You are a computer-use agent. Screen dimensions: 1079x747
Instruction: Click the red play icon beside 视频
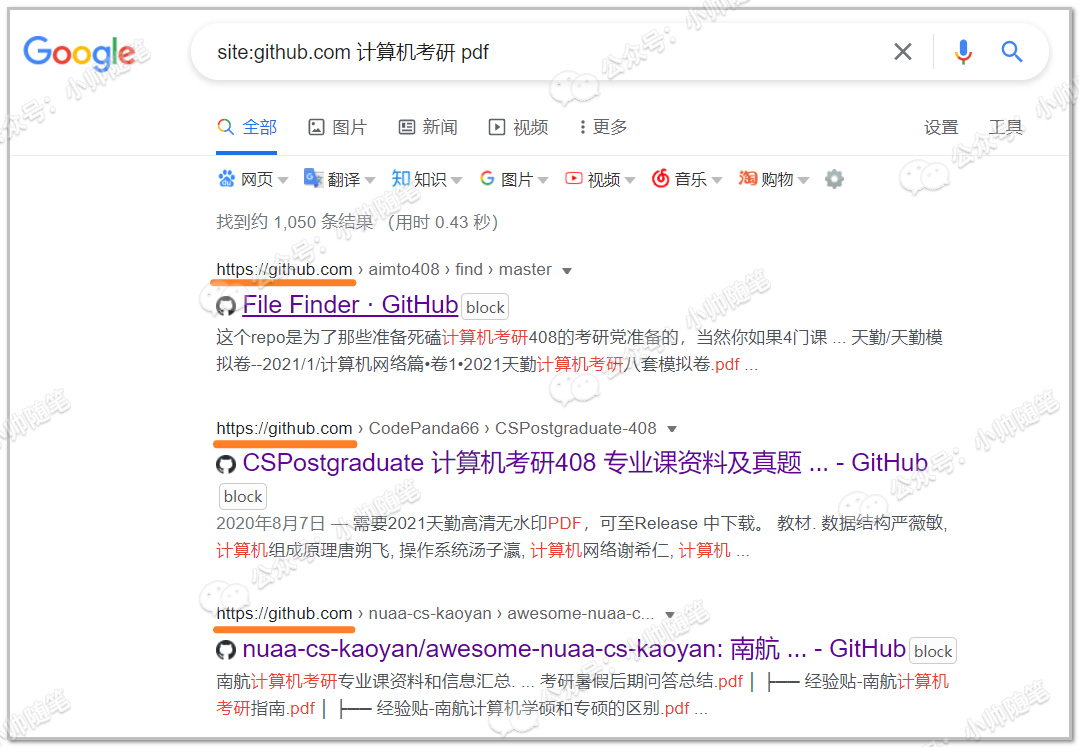point(573,178)
